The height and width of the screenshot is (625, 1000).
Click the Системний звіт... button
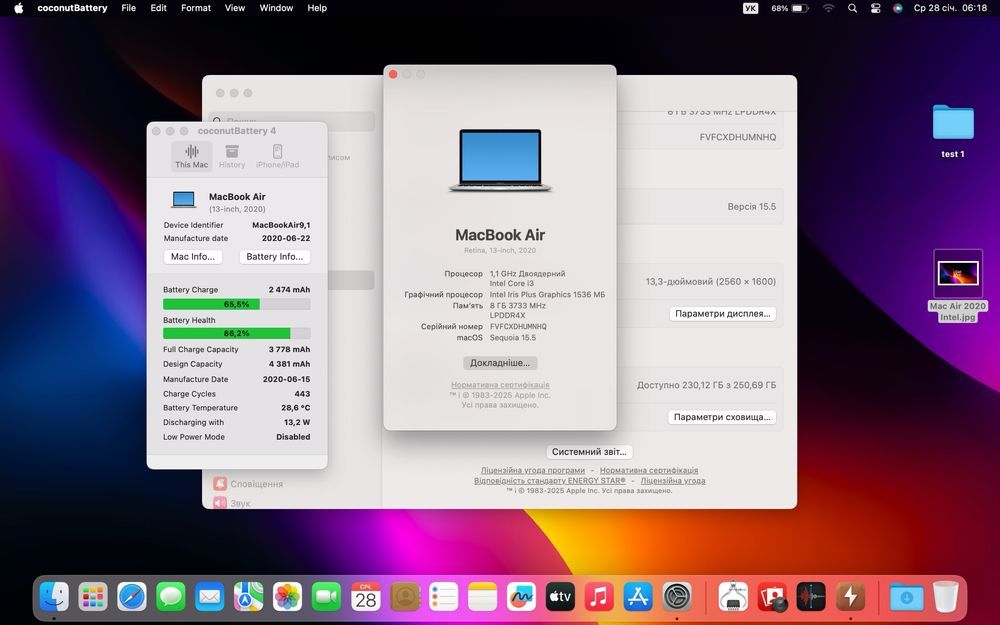(589, 452)
